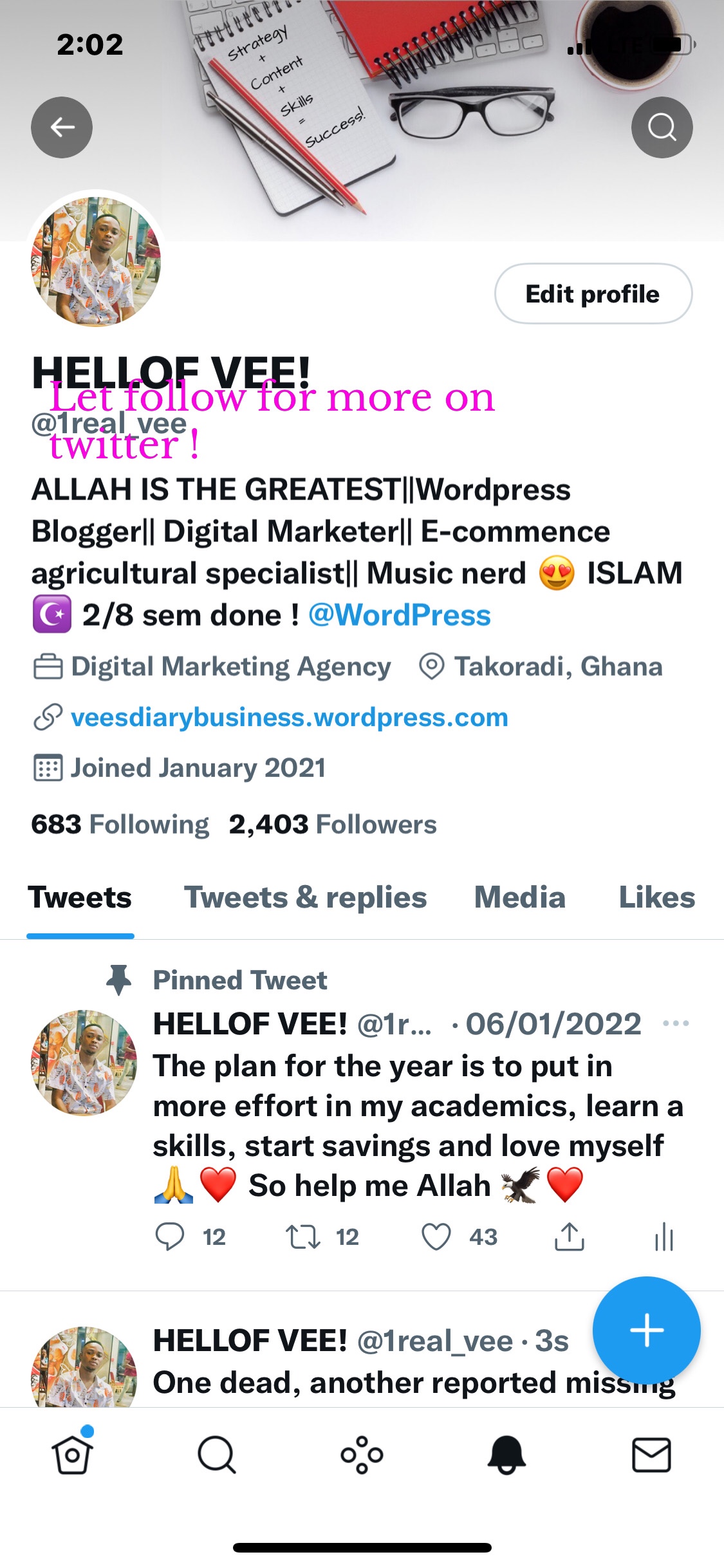Screen dimensions: 724x1568
Task: Open Notifications bell icon
Action: [x=506, y=1455]
